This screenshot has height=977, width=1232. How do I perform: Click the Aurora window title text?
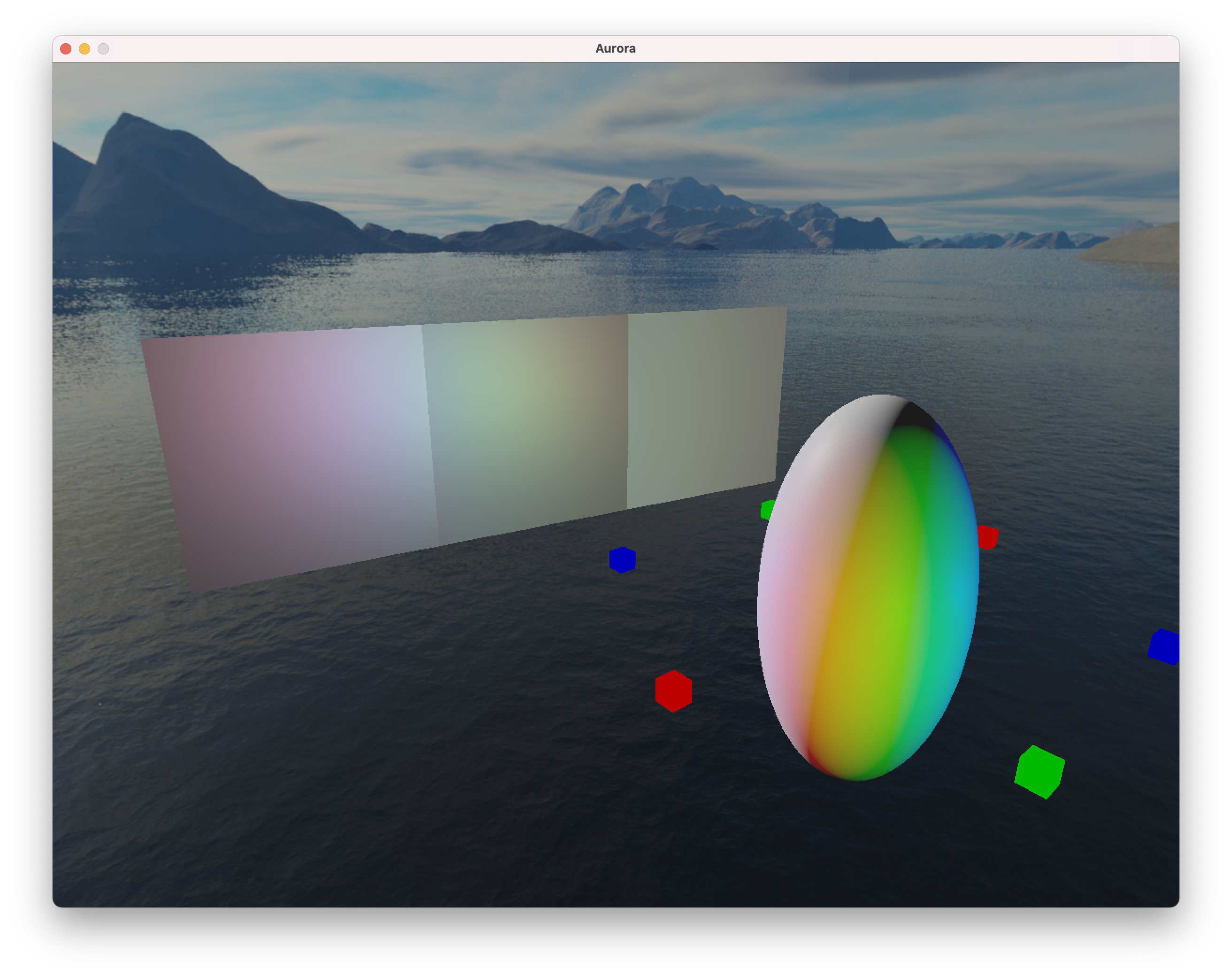point(615,48)
